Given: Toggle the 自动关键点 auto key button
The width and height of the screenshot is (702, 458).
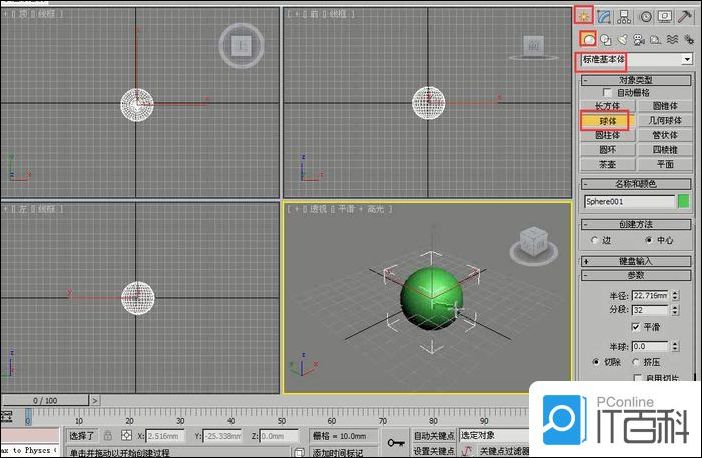Looking at the screenshot, I should tap(433, 435).
